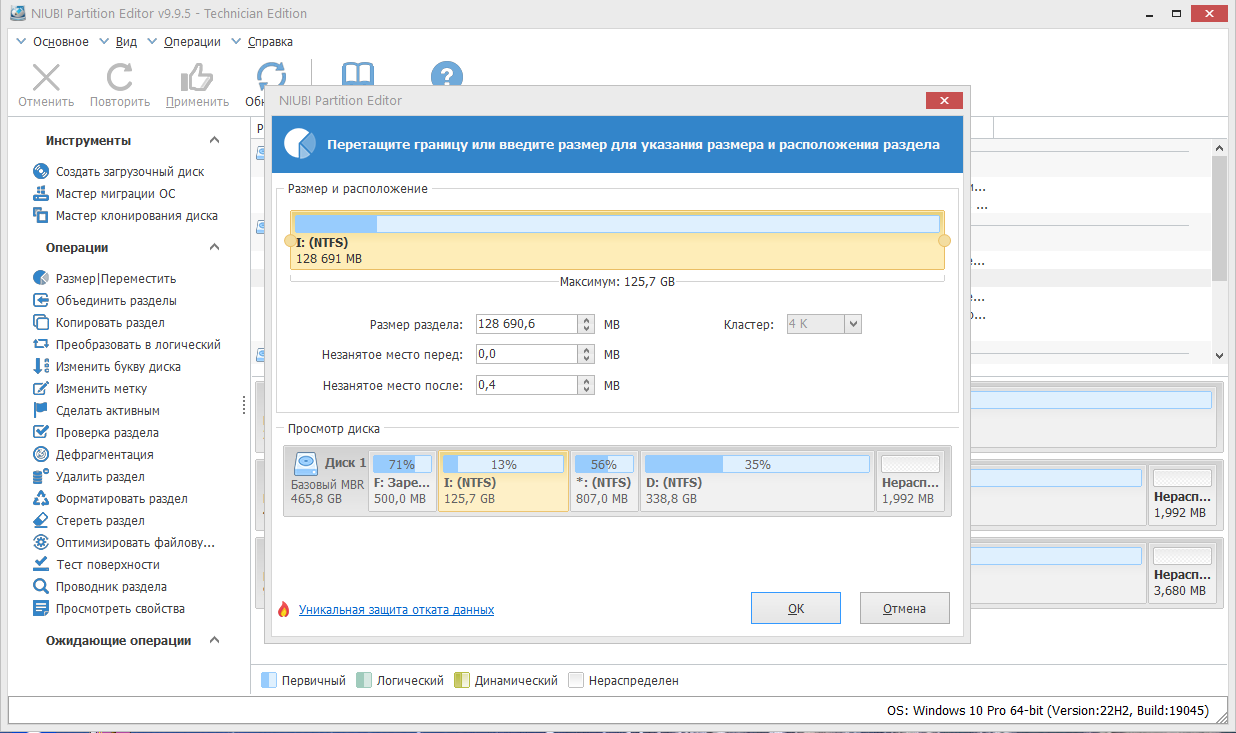Image resolution: width=1236 pixels, height=733 pixels.
Task: Adjust Незанятое место после spinner
Action: [587, 385]
